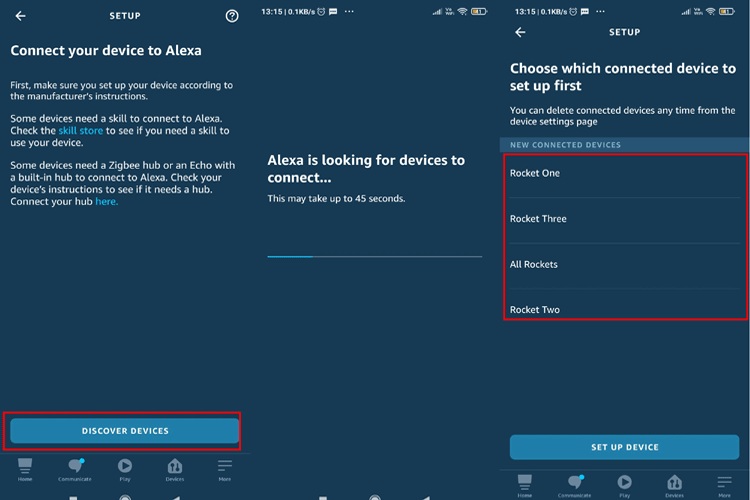Tap the Wi-Fi icon in middle screen's status bar

(462, 11)
